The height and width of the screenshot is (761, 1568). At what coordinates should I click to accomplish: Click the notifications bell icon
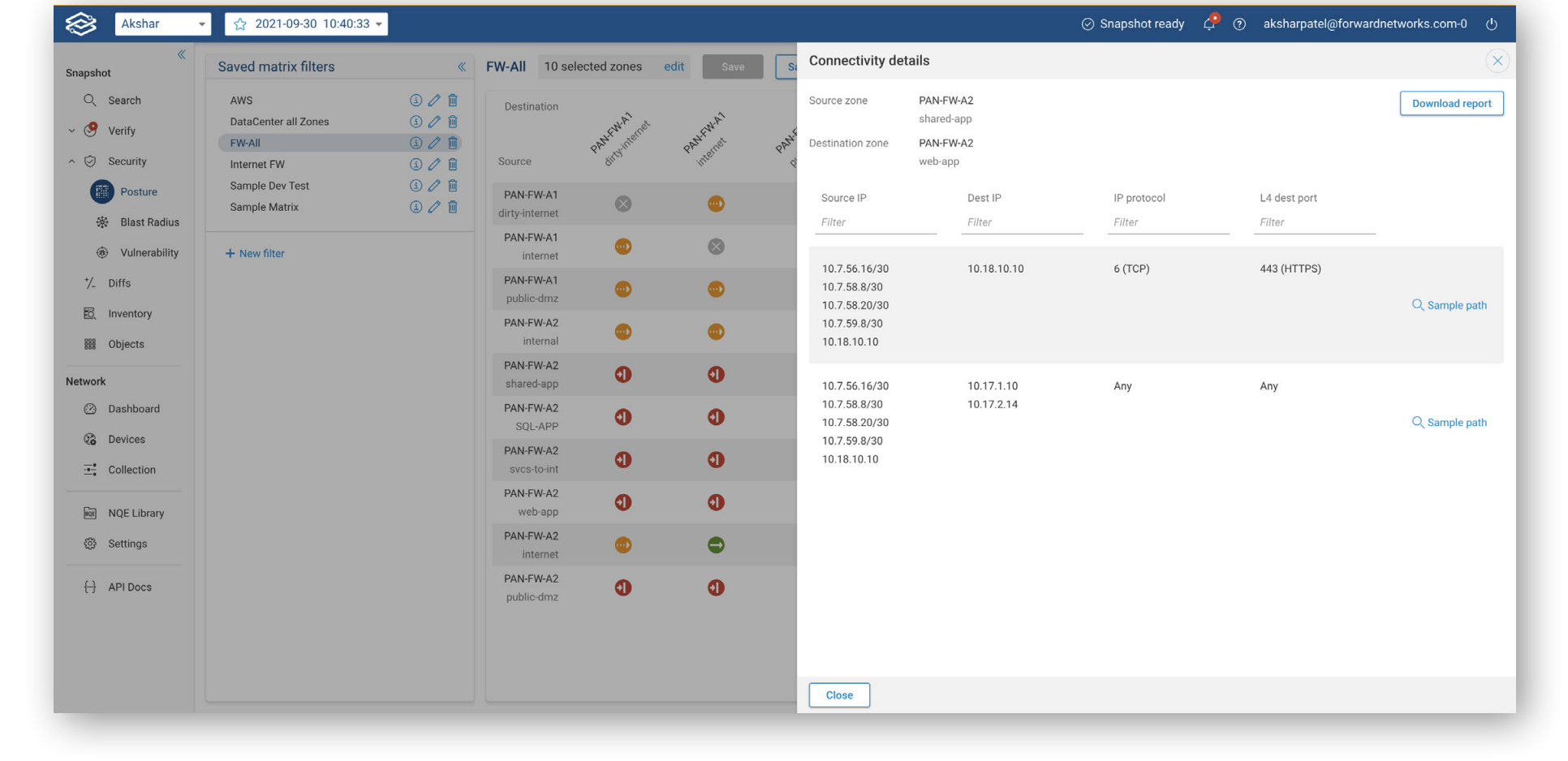click(1208, 24)
